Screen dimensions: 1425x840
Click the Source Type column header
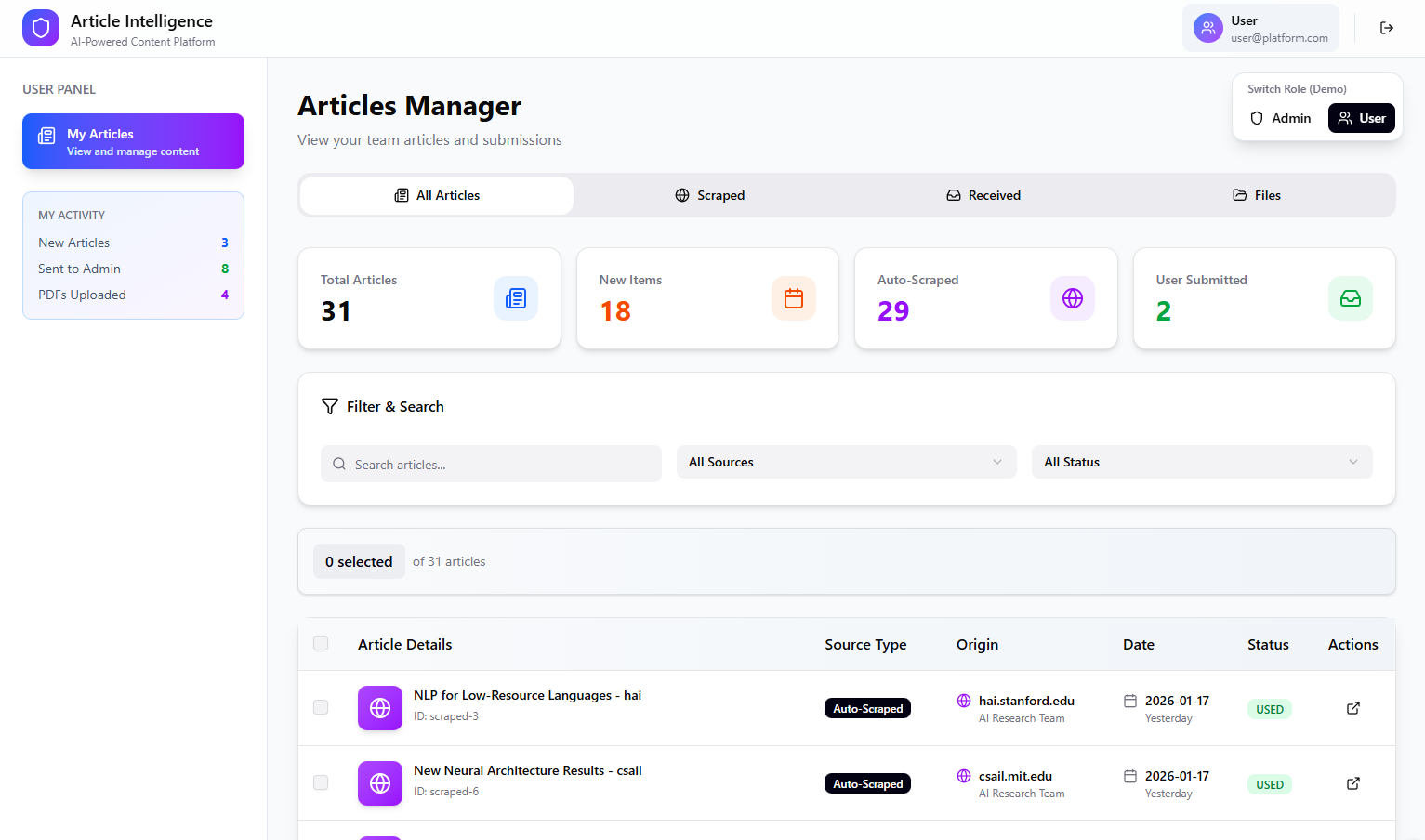click(x=865, y=644)
